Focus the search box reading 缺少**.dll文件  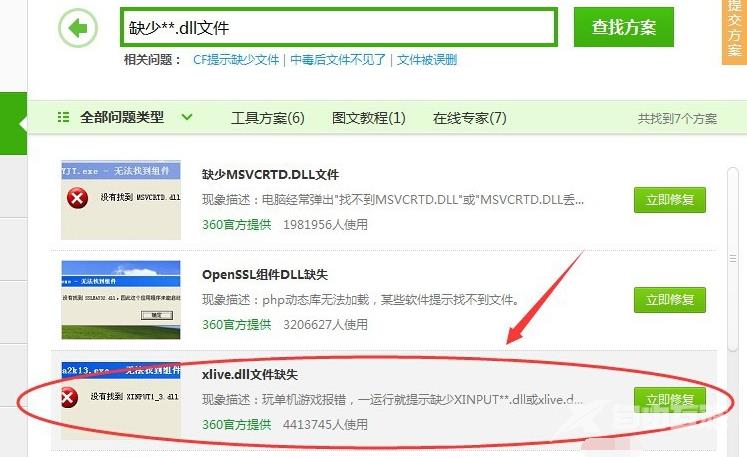(338, 27)
